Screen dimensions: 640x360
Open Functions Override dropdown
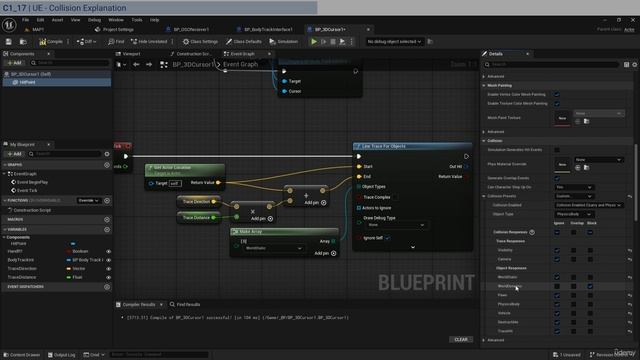click(89, 201)
